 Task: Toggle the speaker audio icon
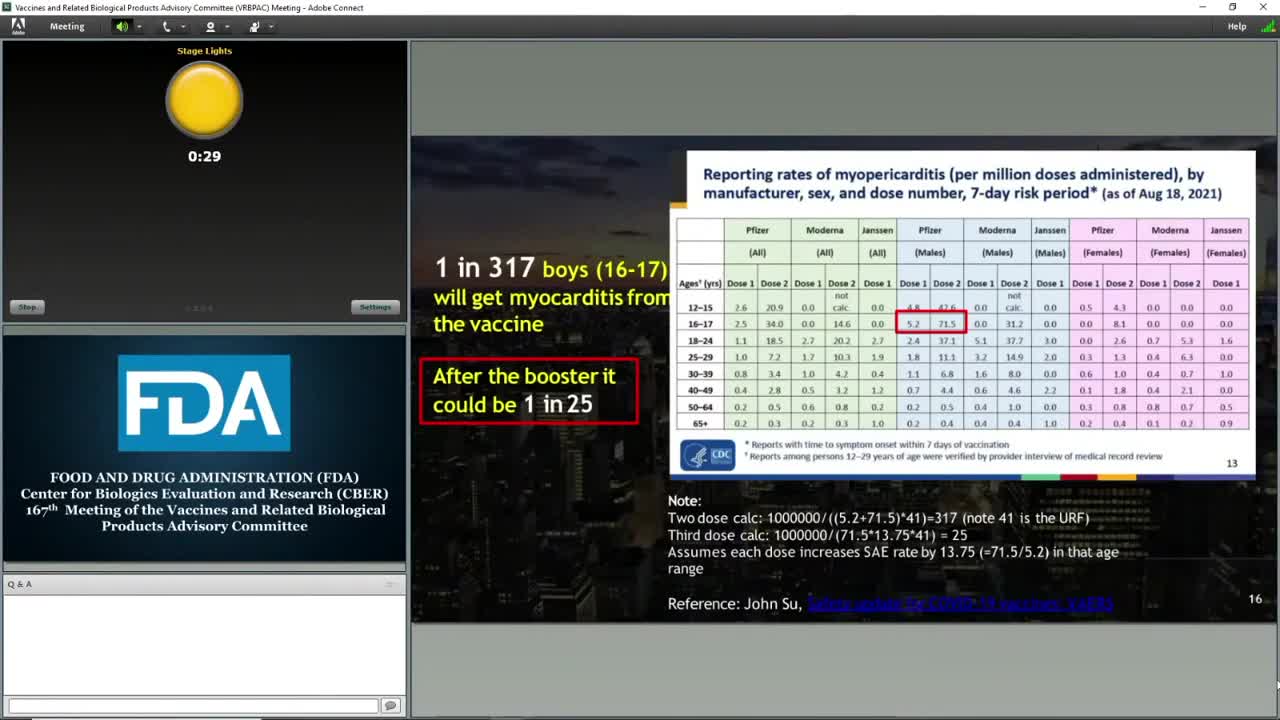[x=122, y=27]
